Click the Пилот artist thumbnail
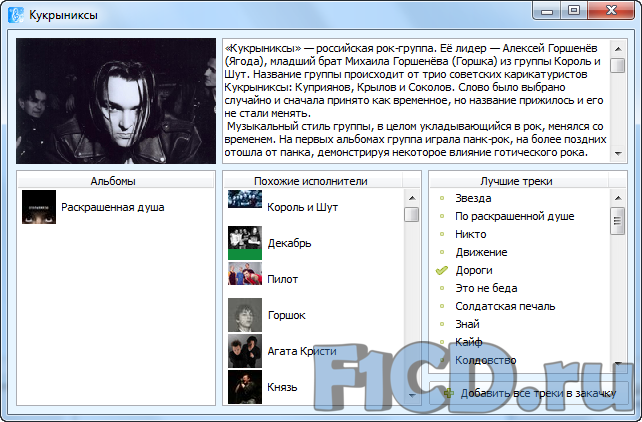 click(245, 273)
